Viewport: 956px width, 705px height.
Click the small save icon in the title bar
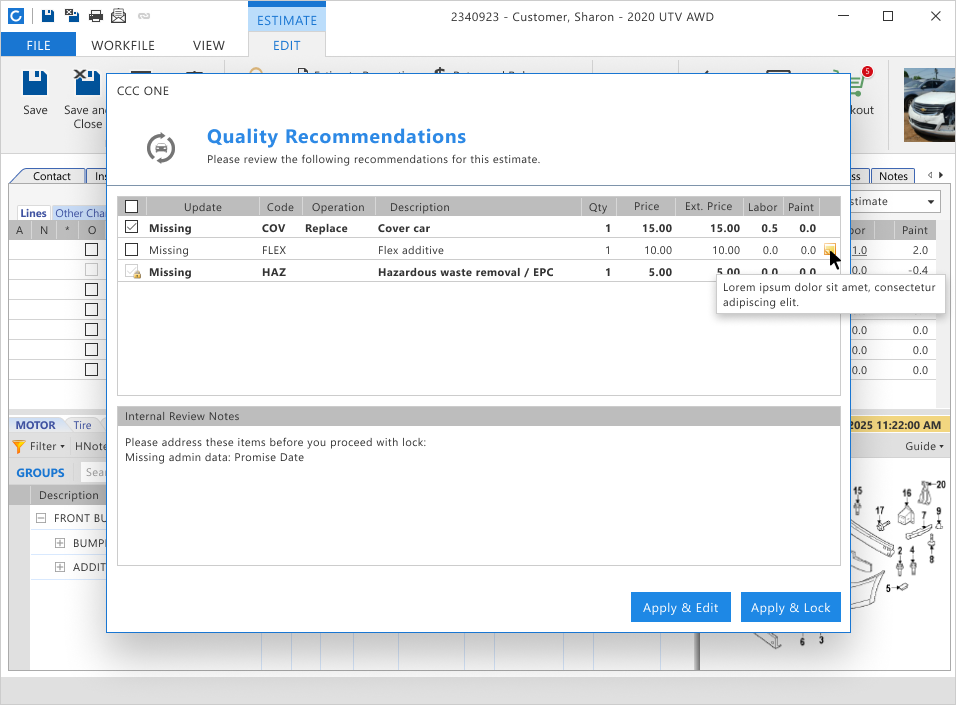[48, 16]
